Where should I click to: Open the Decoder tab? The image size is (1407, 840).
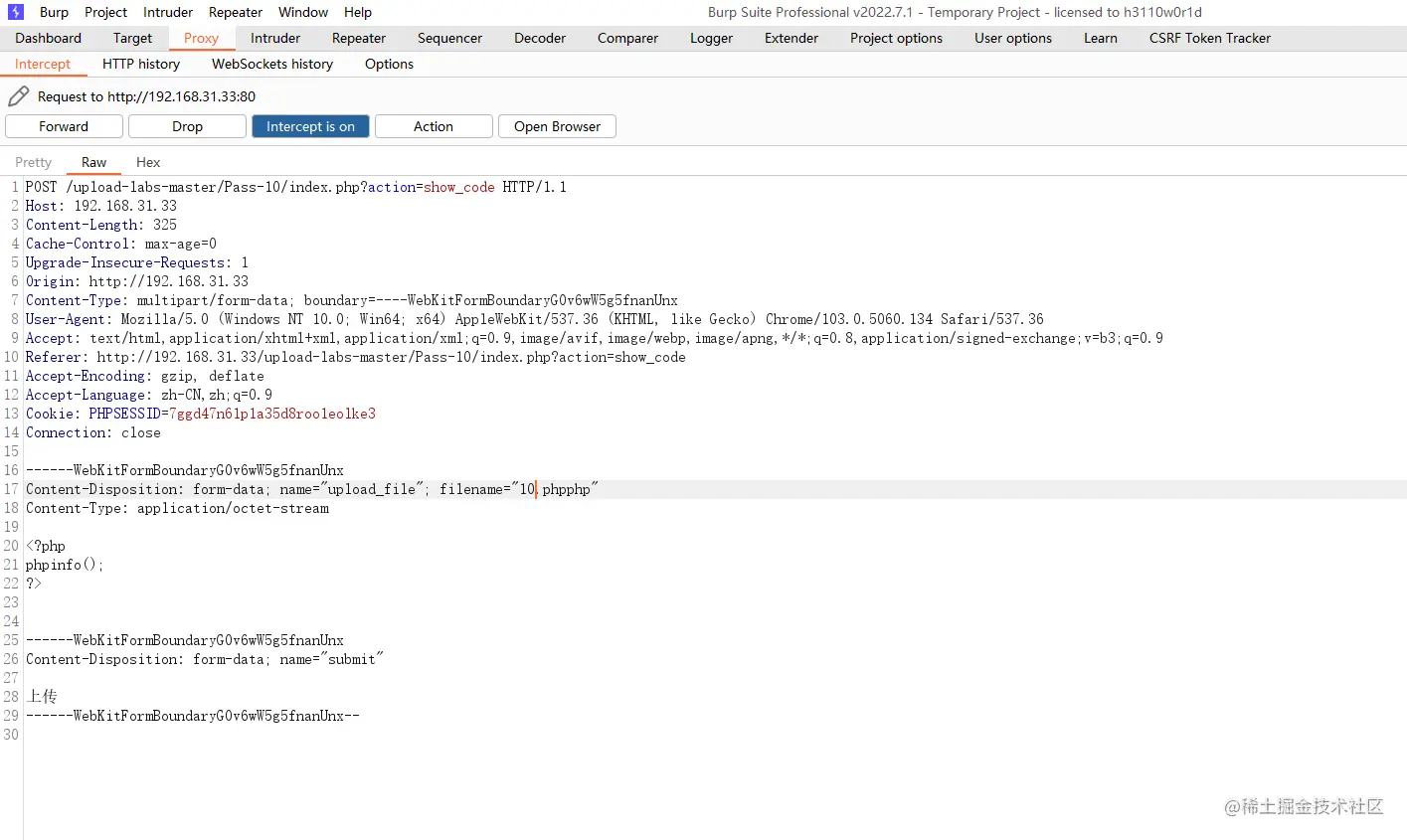[x=540, y=38]
